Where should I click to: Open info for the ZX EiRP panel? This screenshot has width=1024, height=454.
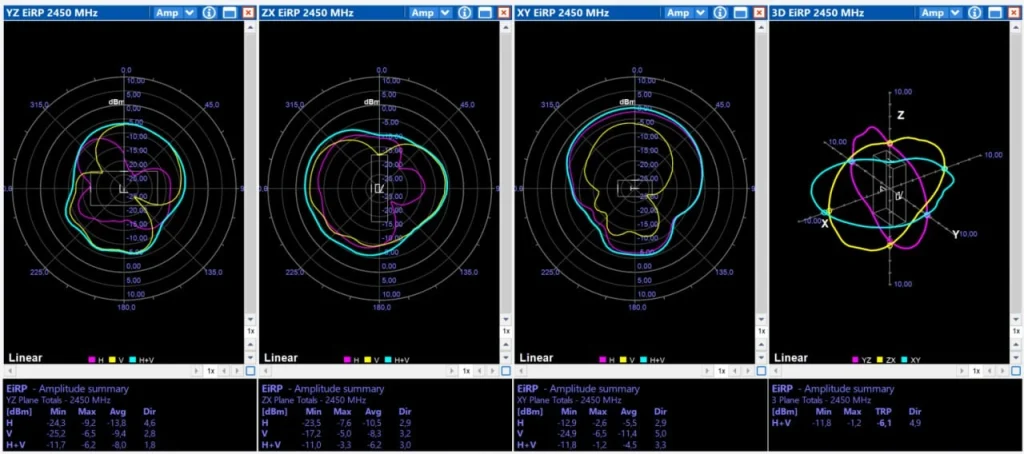tap(464, 13)
